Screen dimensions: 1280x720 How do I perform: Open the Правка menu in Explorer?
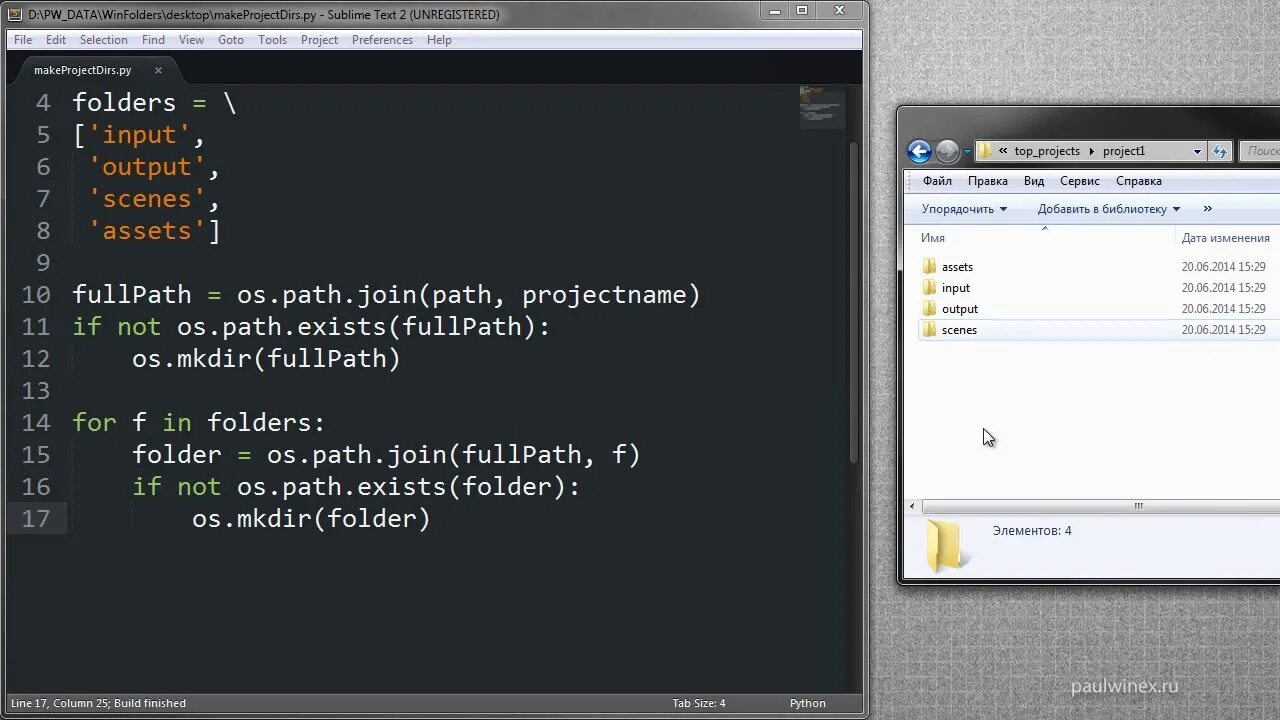(x=988, y=181)
